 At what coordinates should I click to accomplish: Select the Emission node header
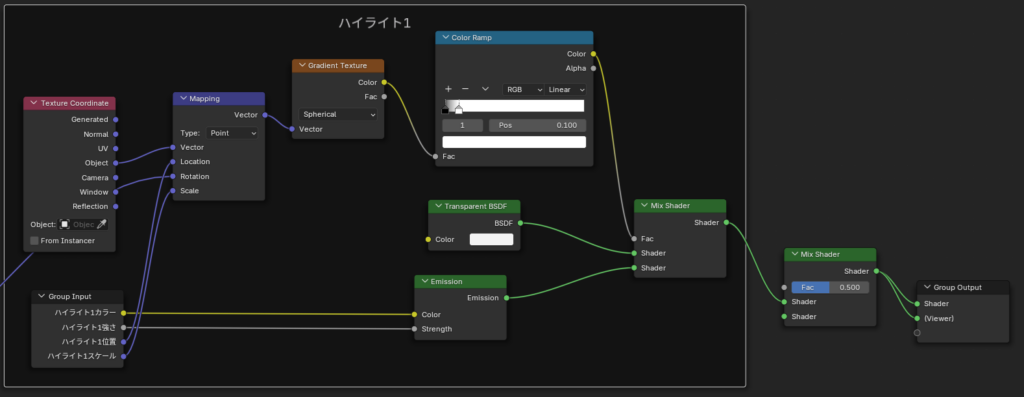tap(460, 281)
